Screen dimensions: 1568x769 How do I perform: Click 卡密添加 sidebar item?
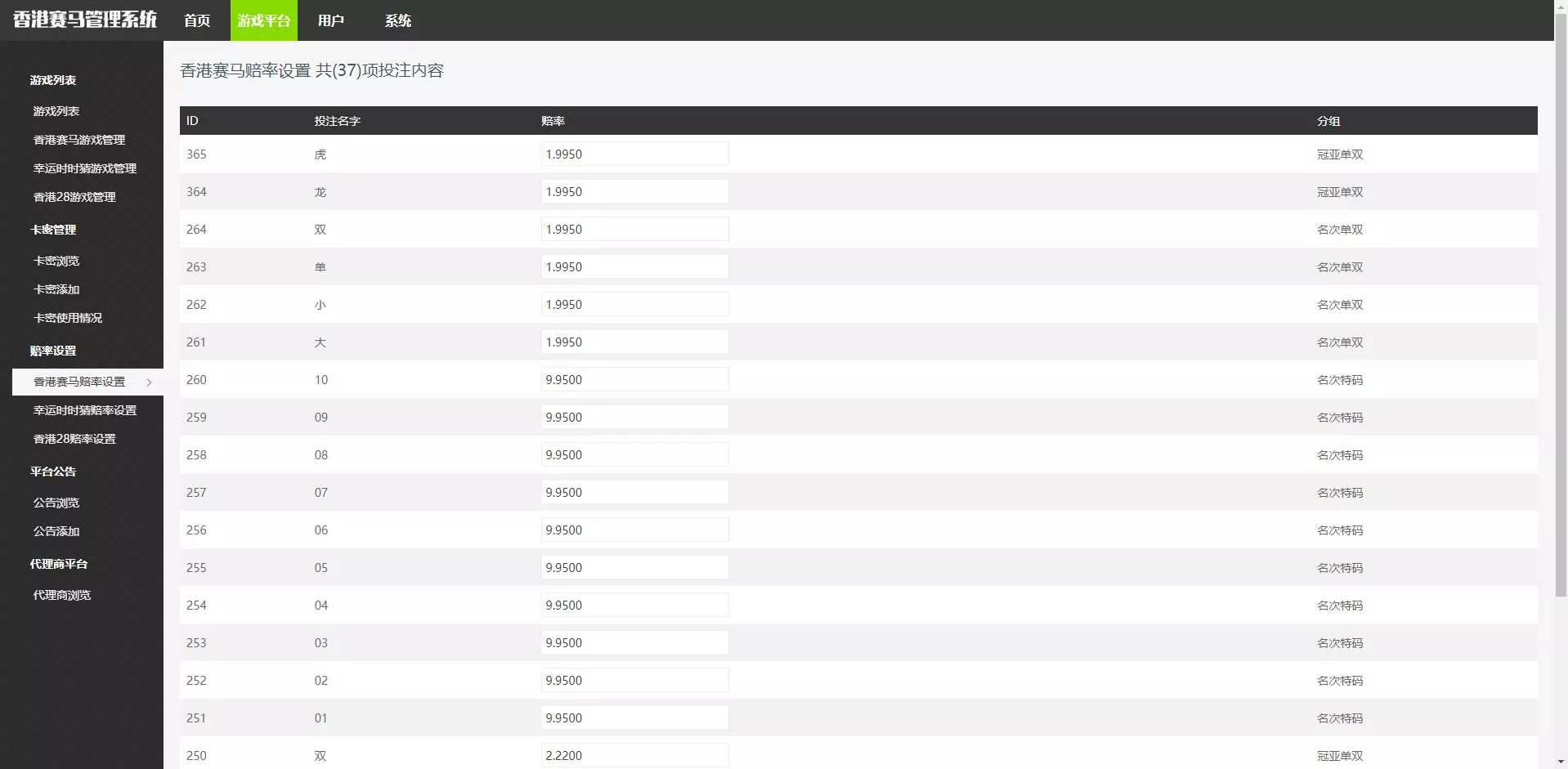tap(56, 289)
